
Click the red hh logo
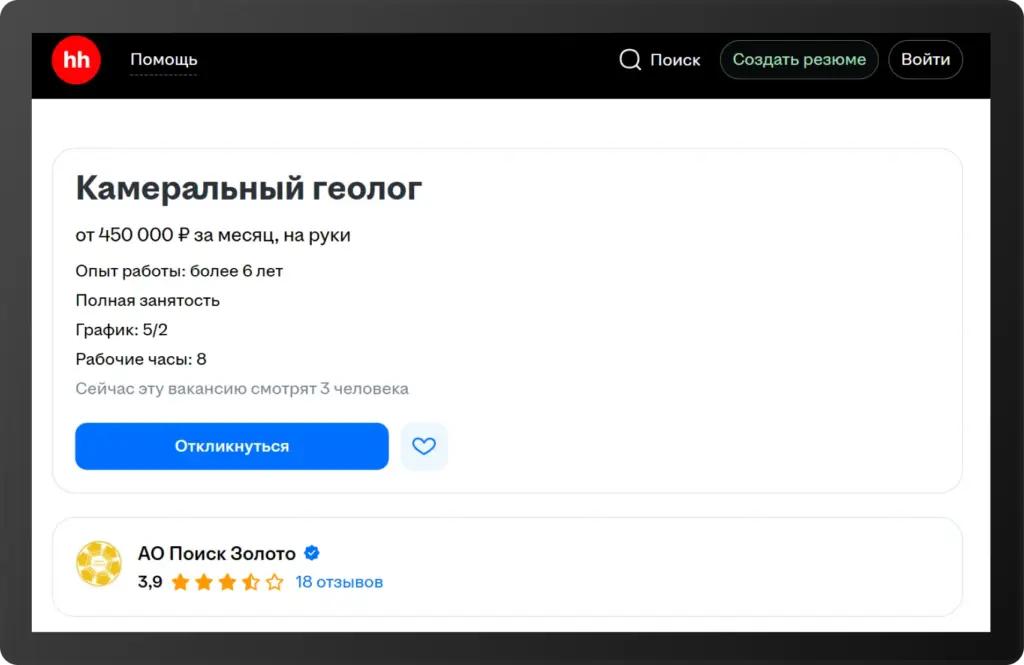76,60
